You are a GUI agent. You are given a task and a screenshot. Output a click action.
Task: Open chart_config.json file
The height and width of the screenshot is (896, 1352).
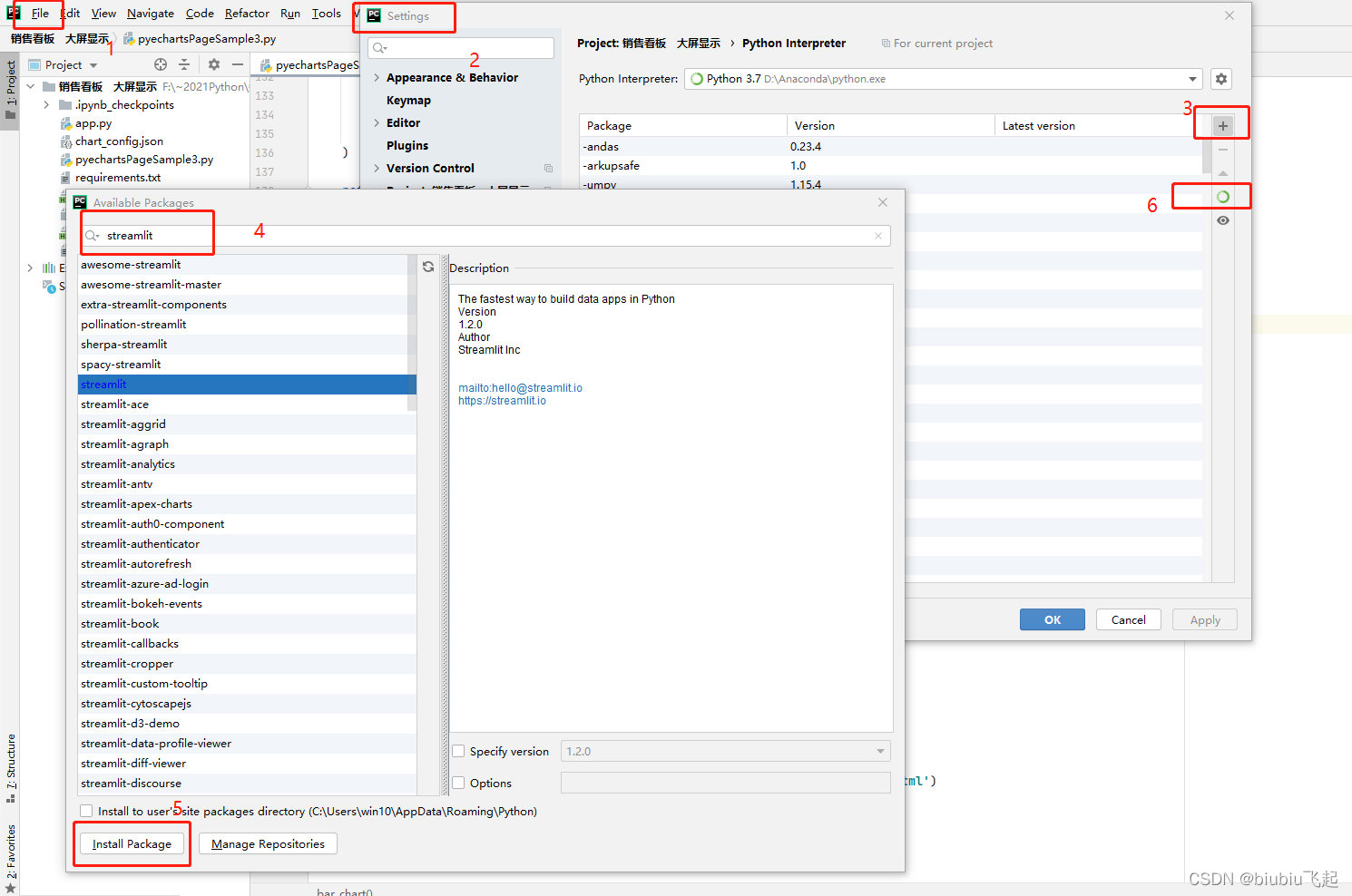pyautogui.click(x=119, y=141)
